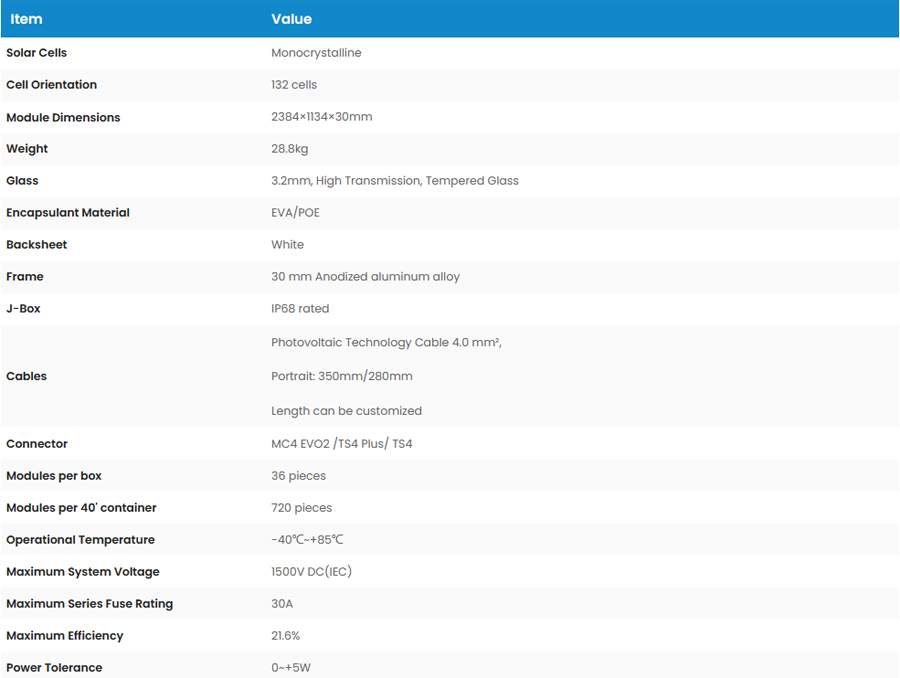Click the 'Module Dimensions' label
The image size is (900, 678).
(63, 117)
